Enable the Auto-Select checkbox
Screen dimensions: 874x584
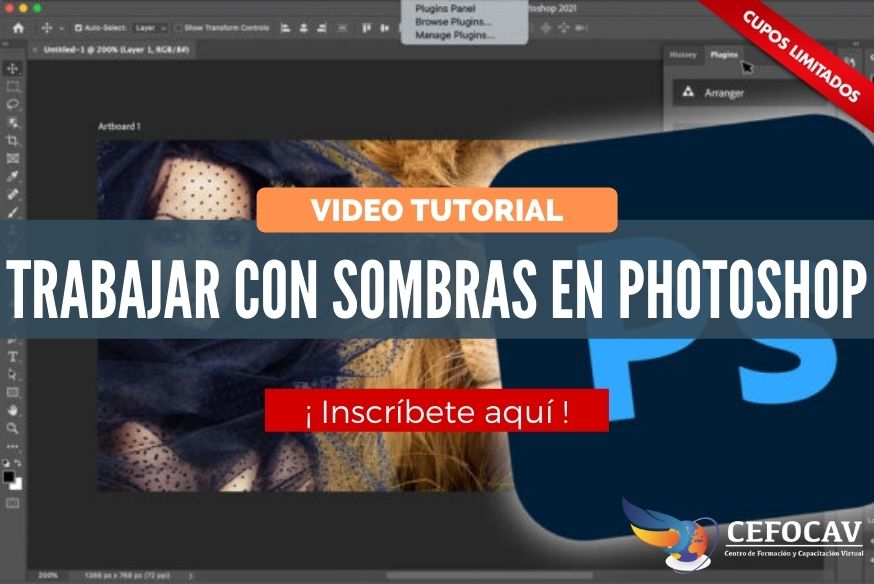(79, 28)
